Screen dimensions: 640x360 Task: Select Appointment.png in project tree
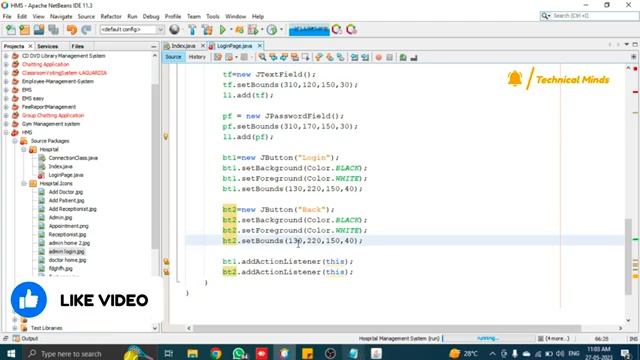[68, 226]
